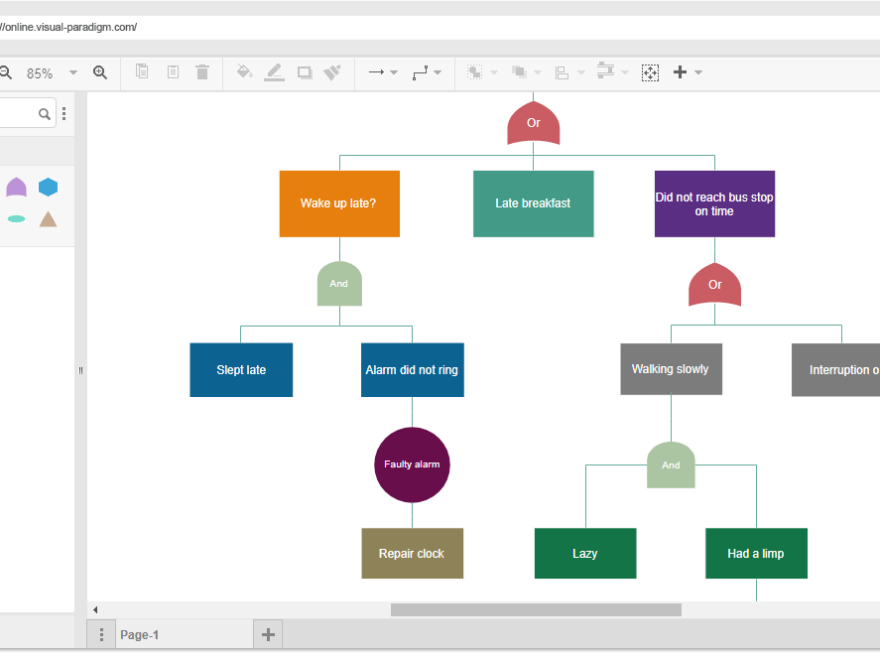This screenshot has width=880, height=660.
Task: Open the connector line style dropdown
Action: pos(437,72)
